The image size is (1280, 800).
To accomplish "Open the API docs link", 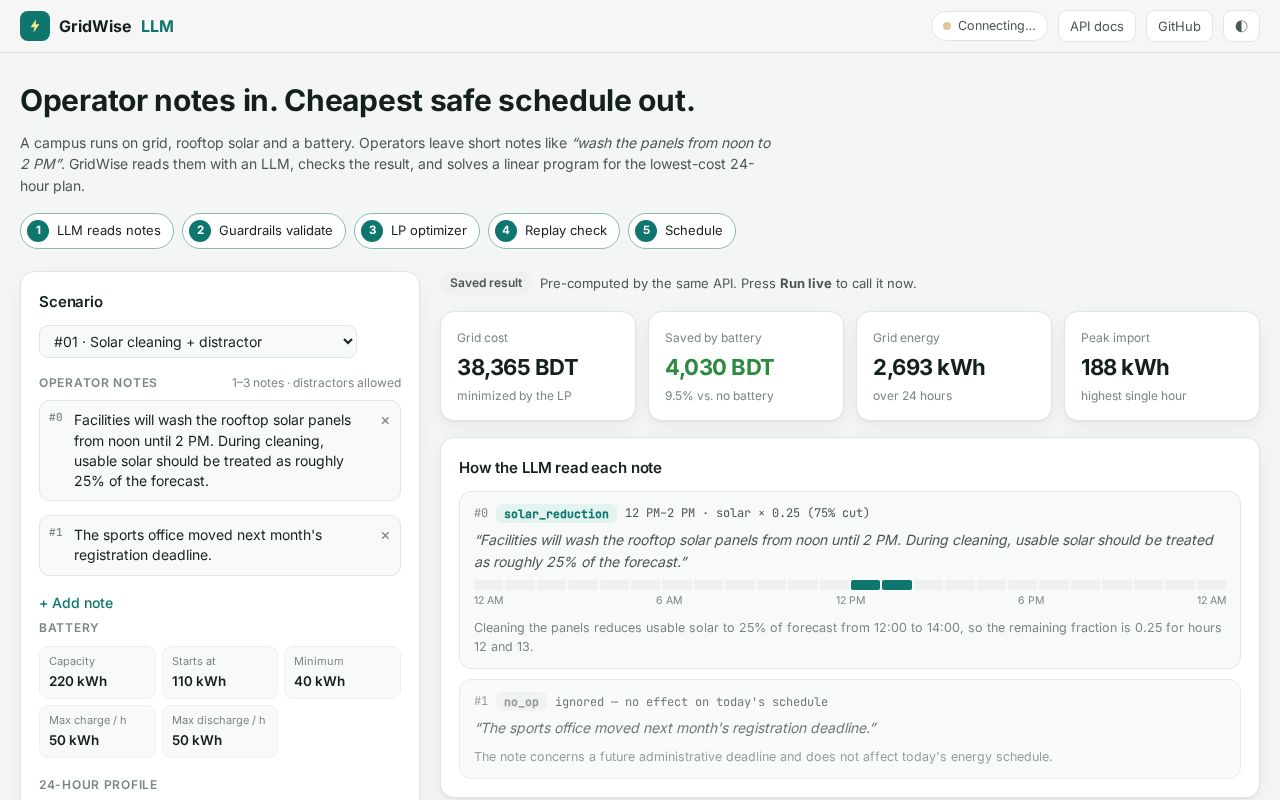I will pos(1097,26).
